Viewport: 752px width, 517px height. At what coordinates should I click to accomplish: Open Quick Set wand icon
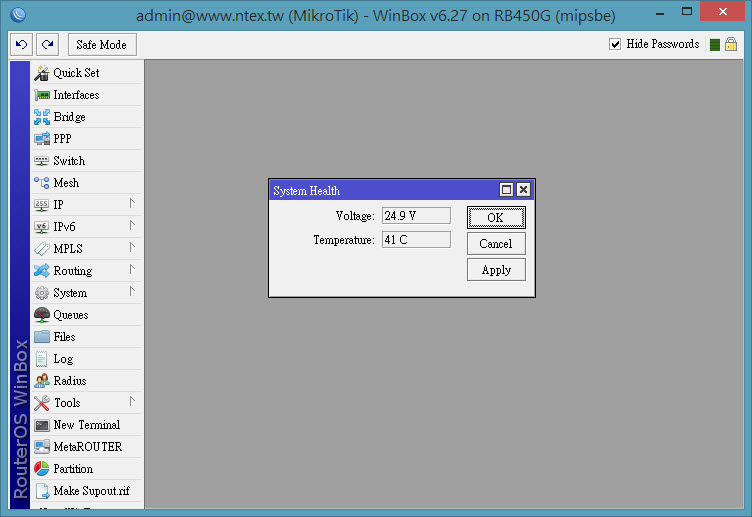(42, 73)
